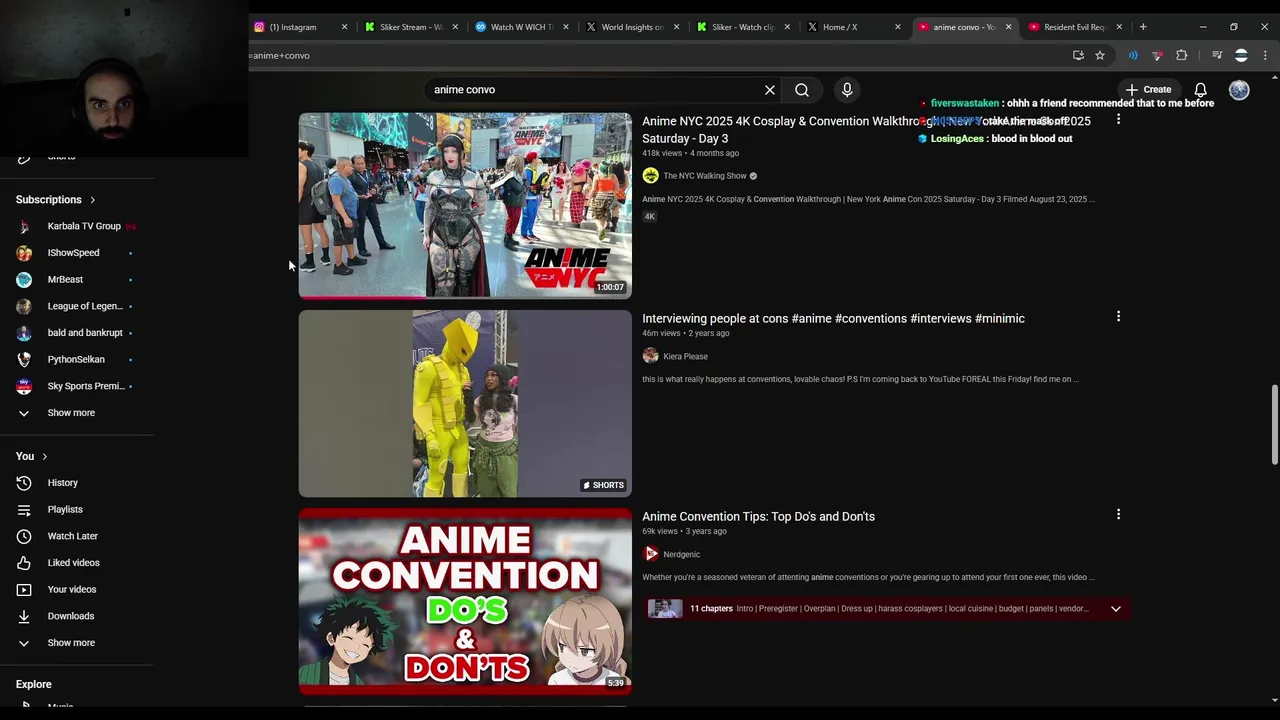Click the install app icon in address bar

[x=1078, y=55]
